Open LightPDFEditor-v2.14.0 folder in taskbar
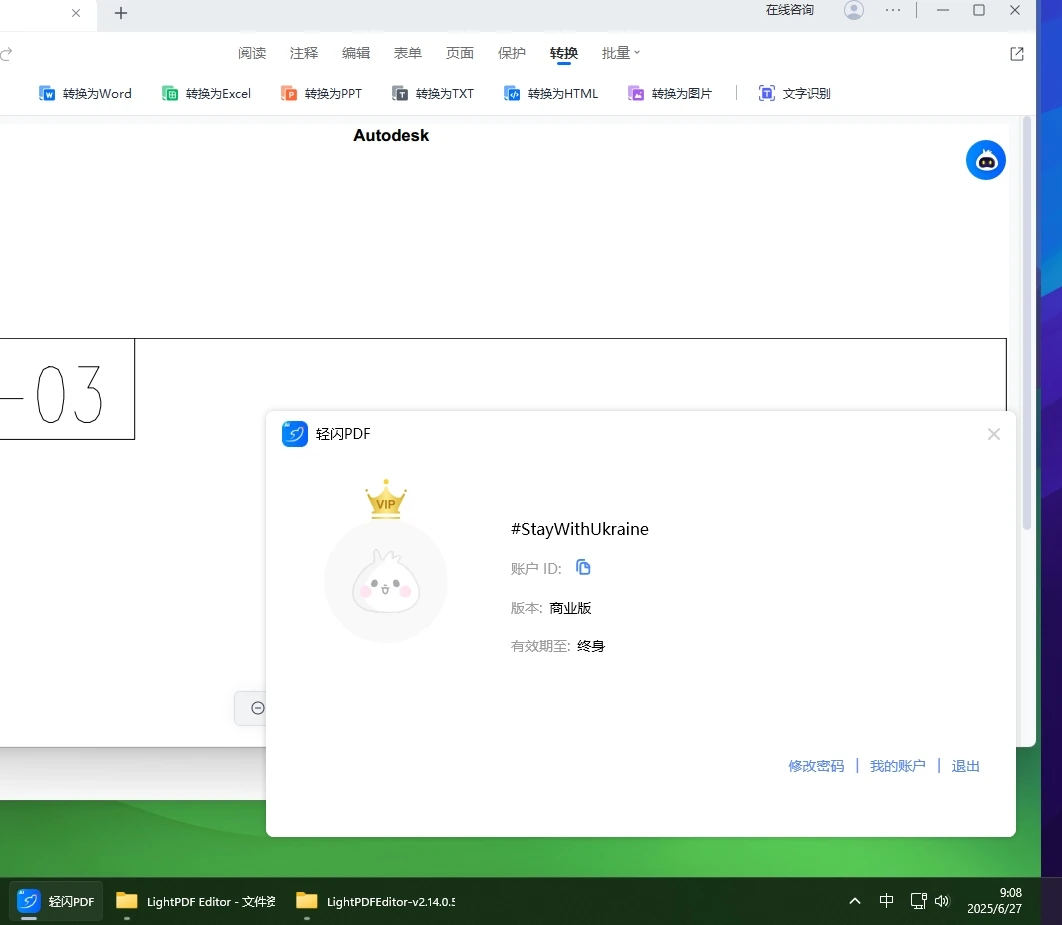 (x=375, y=901)
